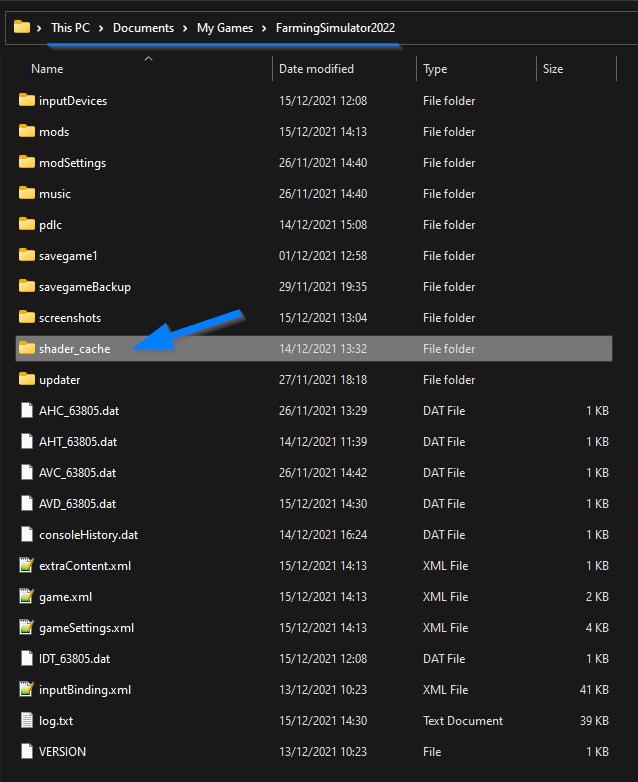Select the savegameBackup folder row

pos(85,287)
